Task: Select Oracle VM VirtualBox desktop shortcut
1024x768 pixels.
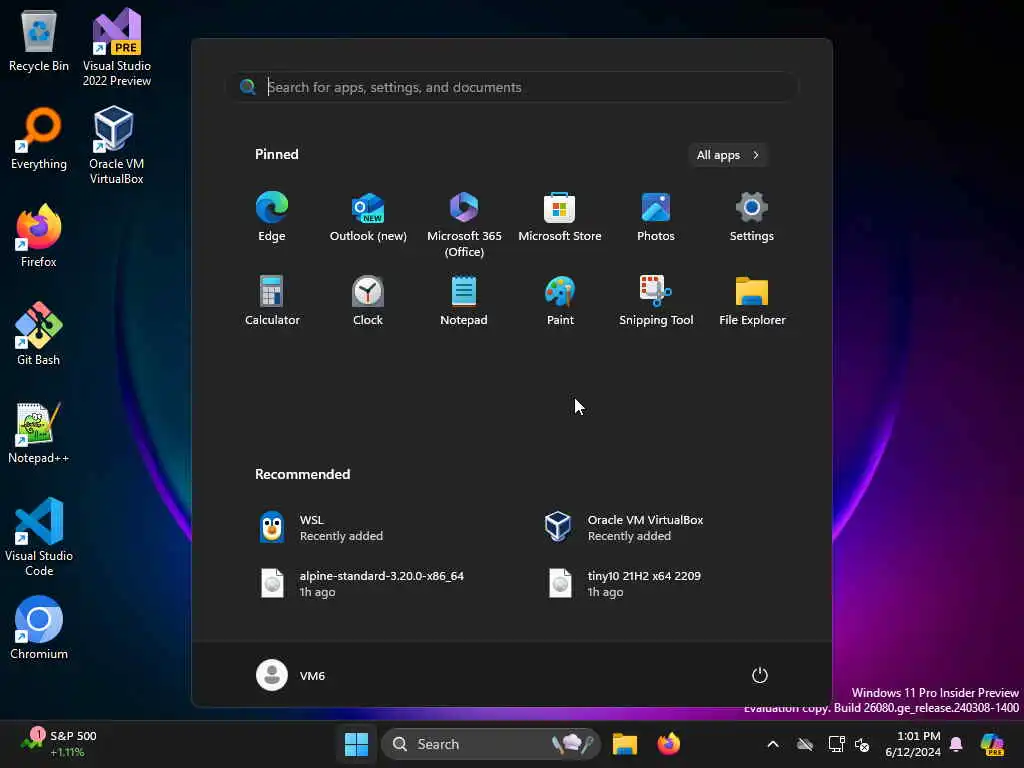Action: (x=117, y=144)
